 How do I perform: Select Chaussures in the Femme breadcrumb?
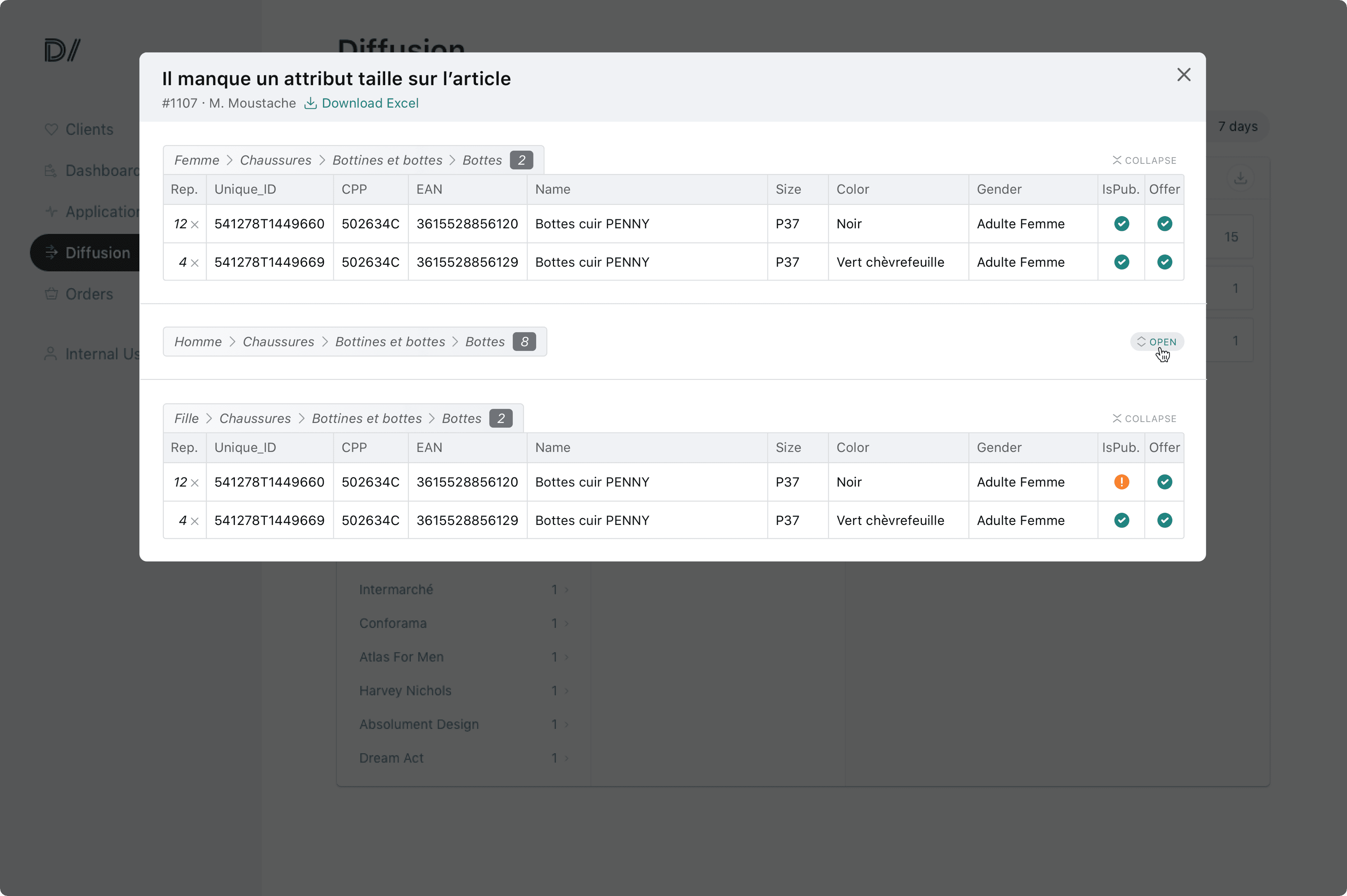coord(275,160)
